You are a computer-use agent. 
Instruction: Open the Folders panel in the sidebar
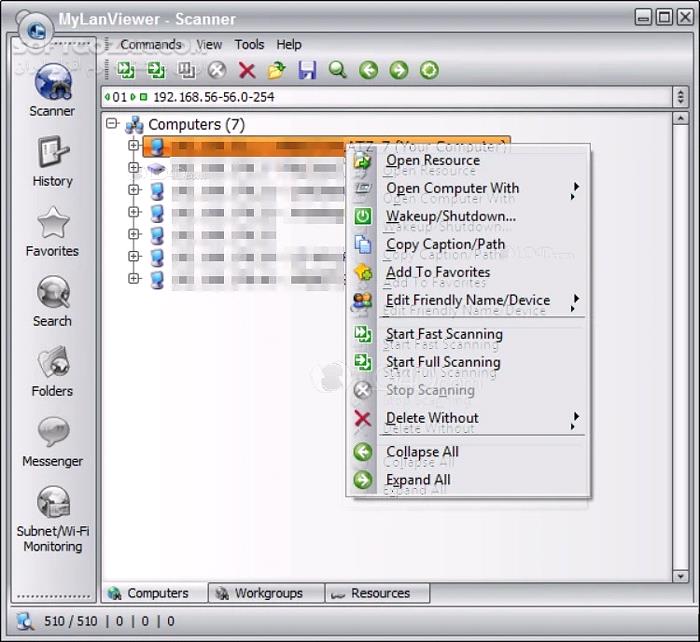click(52, 371)
